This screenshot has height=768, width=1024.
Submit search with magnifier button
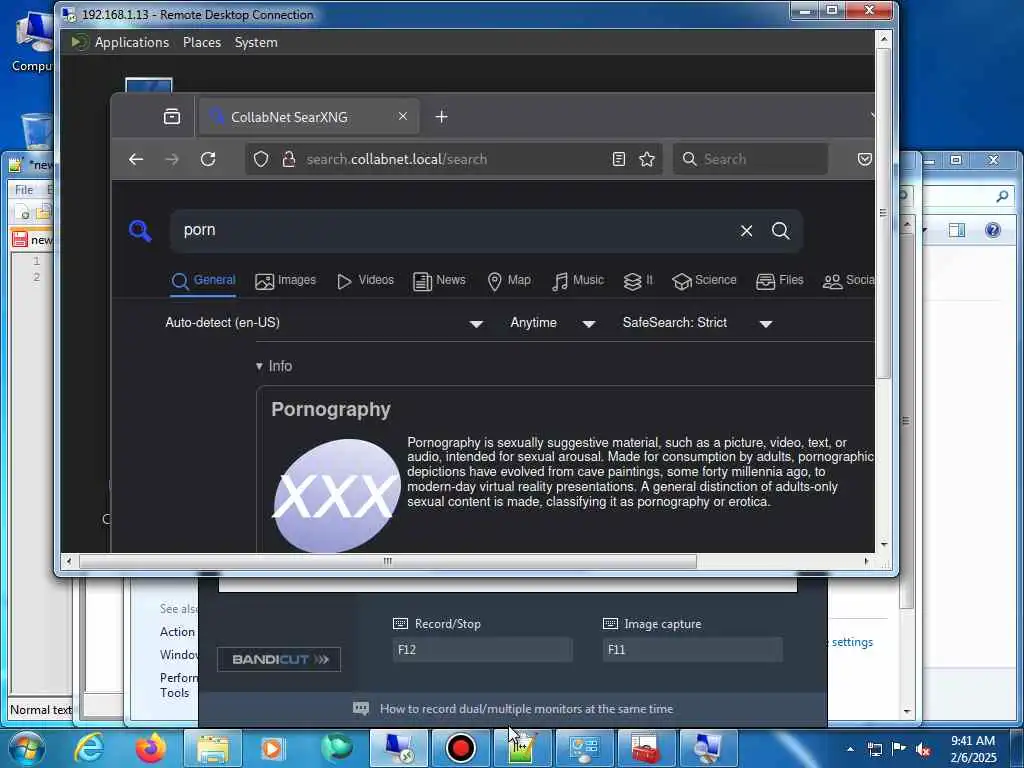tap(780, 231)
